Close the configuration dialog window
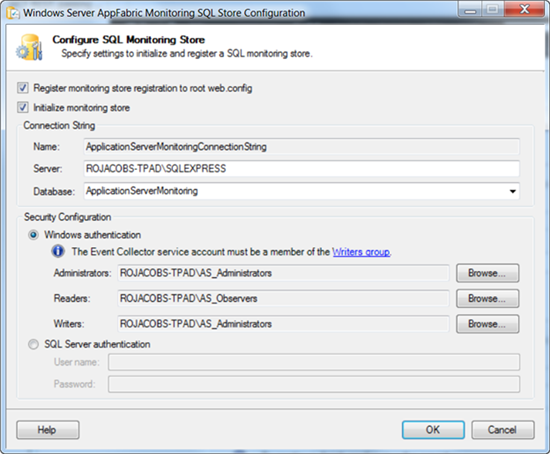The height and width of the screenshot is (454, 550). click(x=524, y=9)
